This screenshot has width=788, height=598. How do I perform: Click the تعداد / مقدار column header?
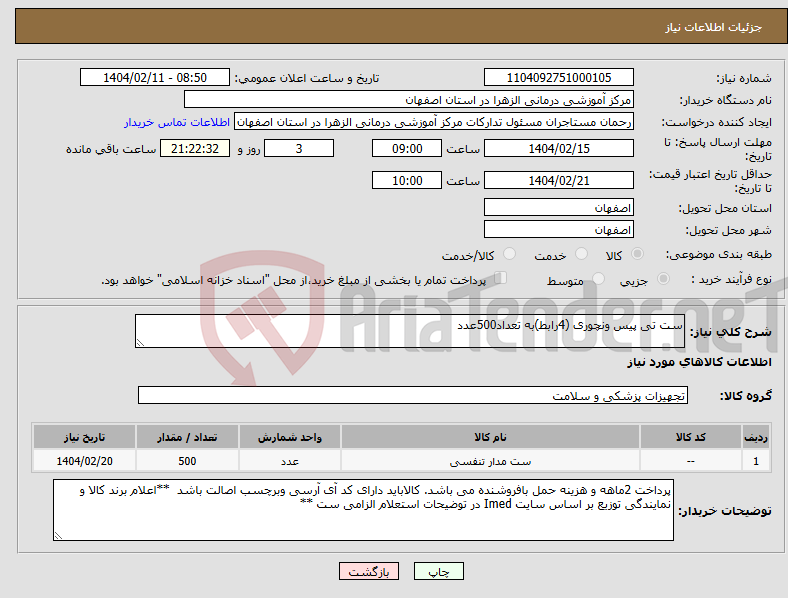(187, 437)
